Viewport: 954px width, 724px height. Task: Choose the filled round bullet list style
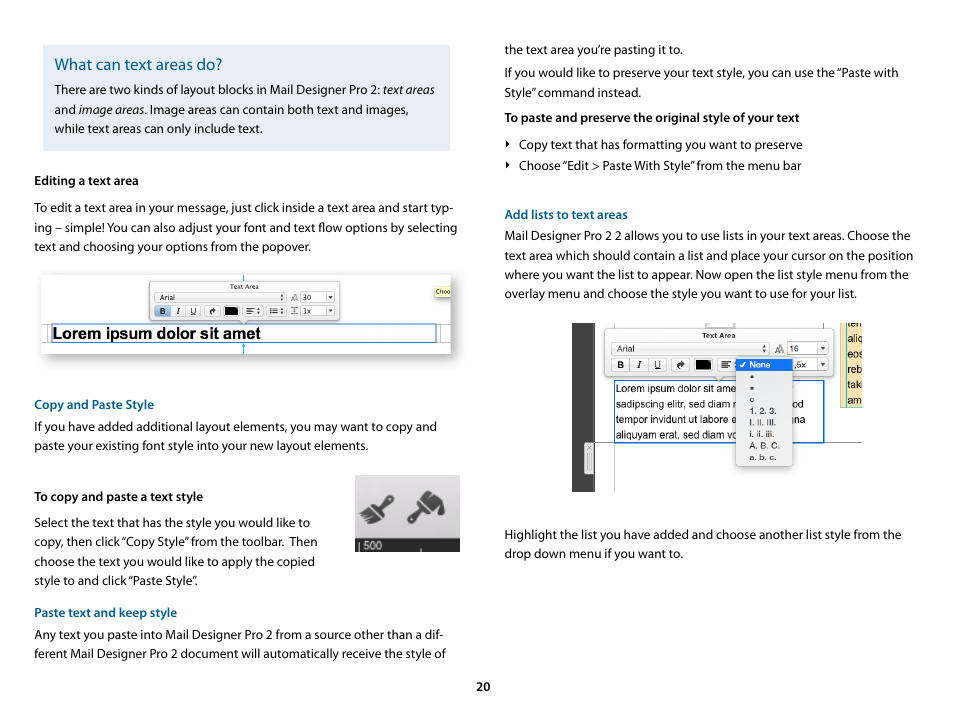[x=764, y=377]
